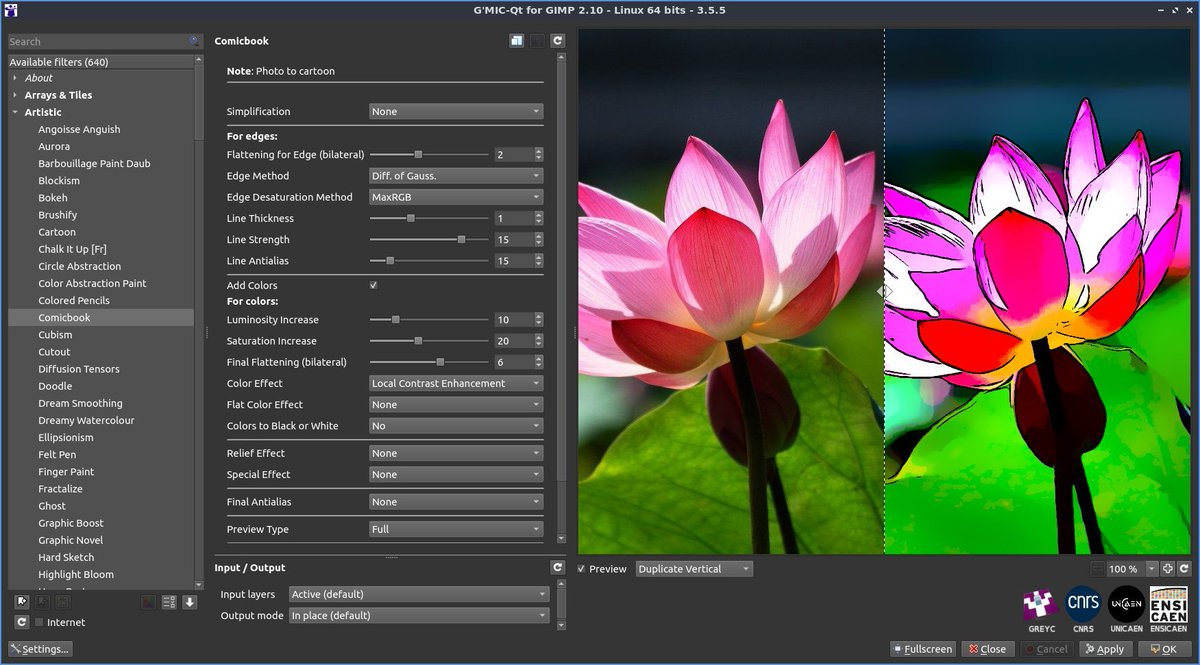Toggle the Preview checkbox
This screenshot has width=1200, height=665.
[582, 568]
